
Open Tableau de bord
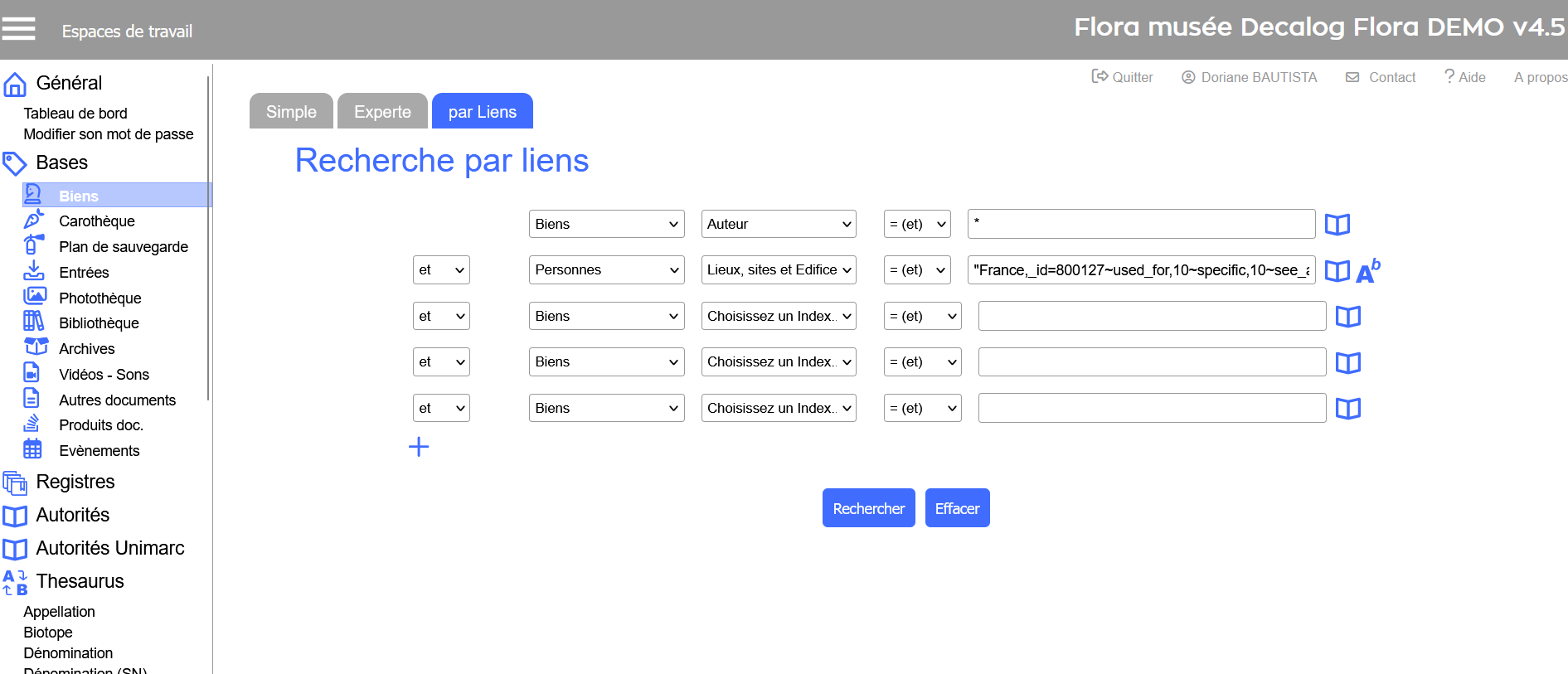point(75,114)
